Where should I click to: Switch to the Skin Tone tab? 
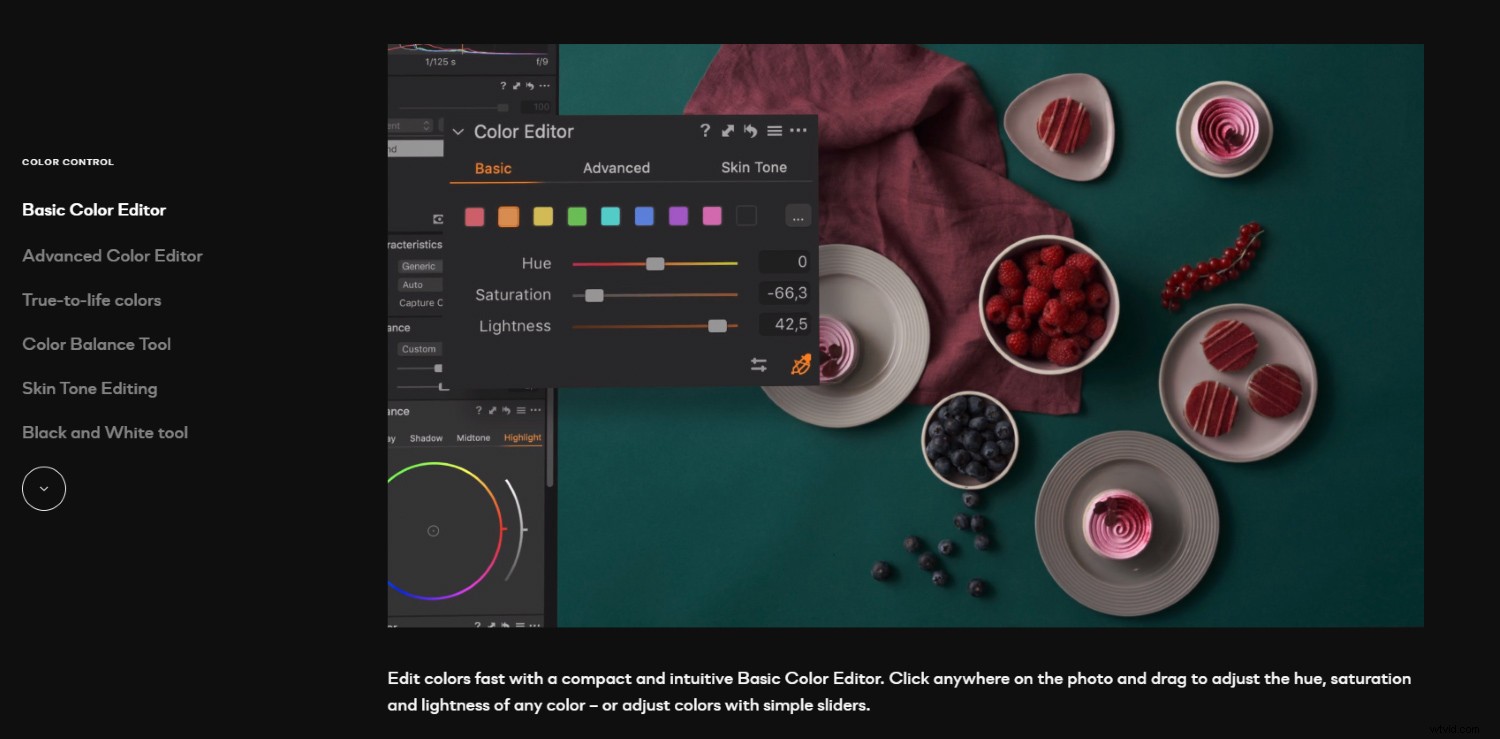coord(752,167)
